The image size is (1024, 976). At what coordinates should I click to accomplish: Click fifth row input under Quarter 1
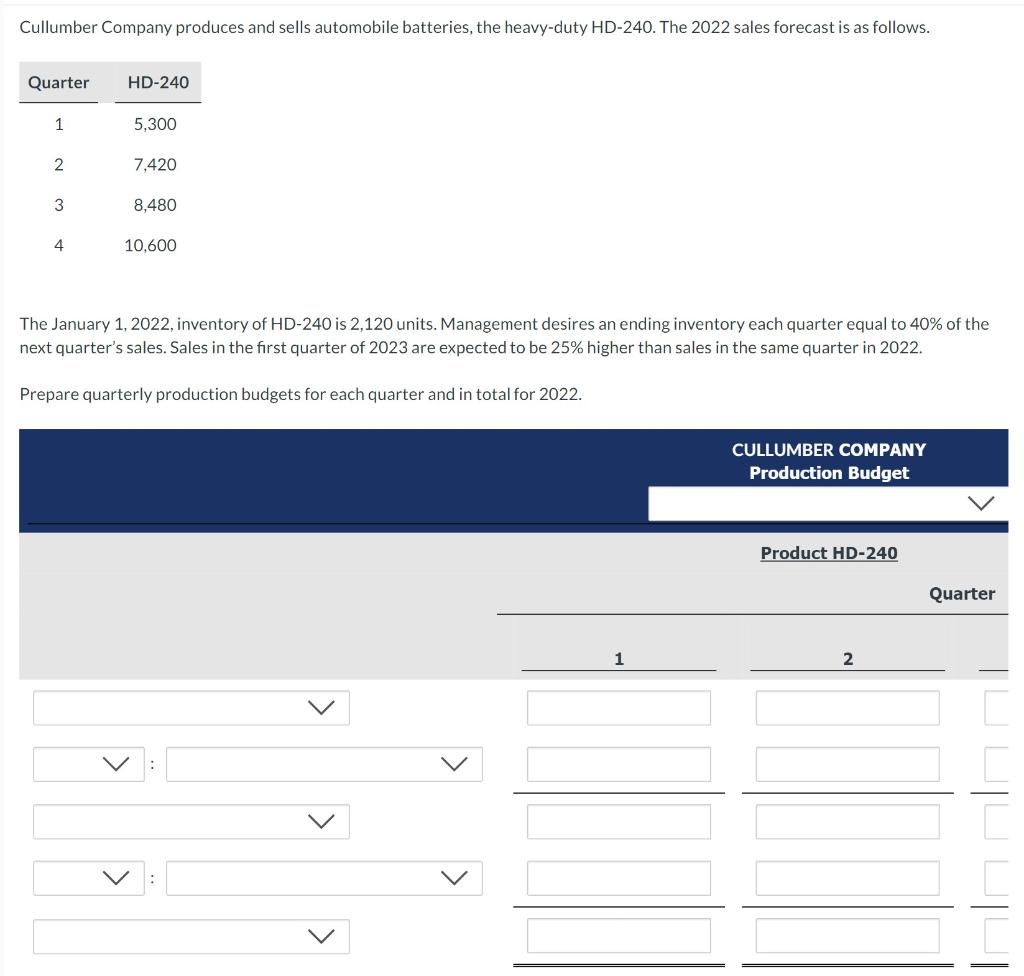pos(619,935)
